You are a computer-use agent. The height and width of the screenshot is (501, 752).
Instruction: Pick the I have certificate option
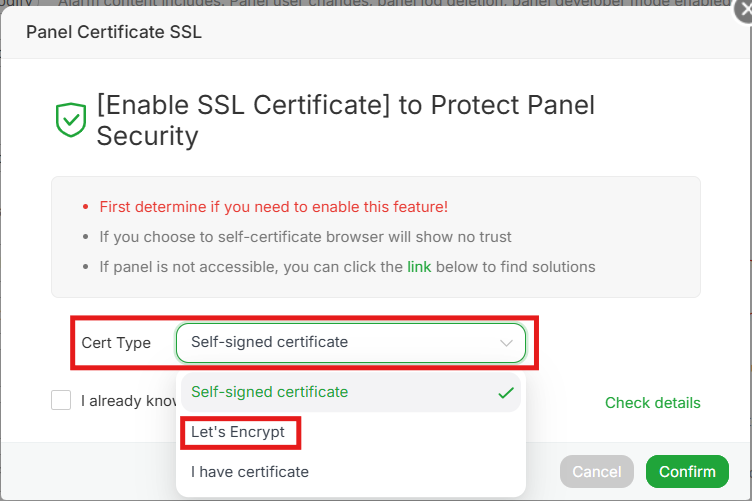250,471
